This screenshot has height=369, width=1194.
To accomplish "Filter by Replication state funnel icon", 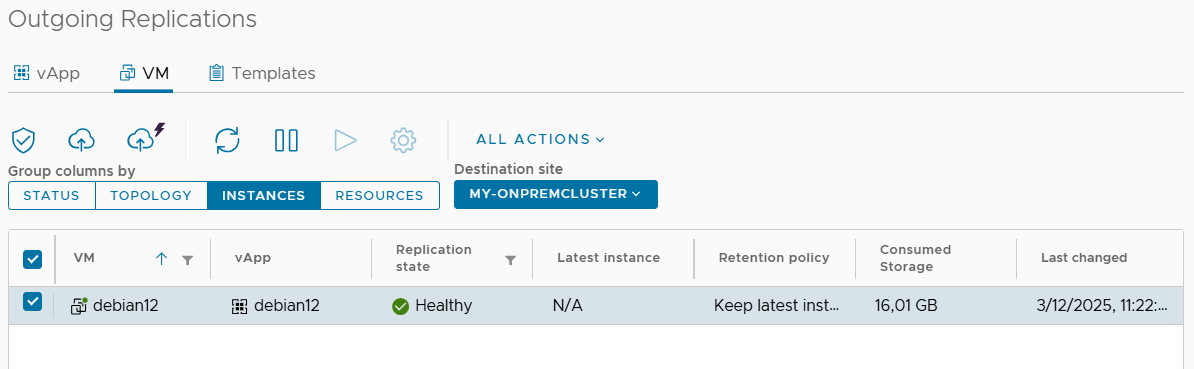I will pos(511,260).
